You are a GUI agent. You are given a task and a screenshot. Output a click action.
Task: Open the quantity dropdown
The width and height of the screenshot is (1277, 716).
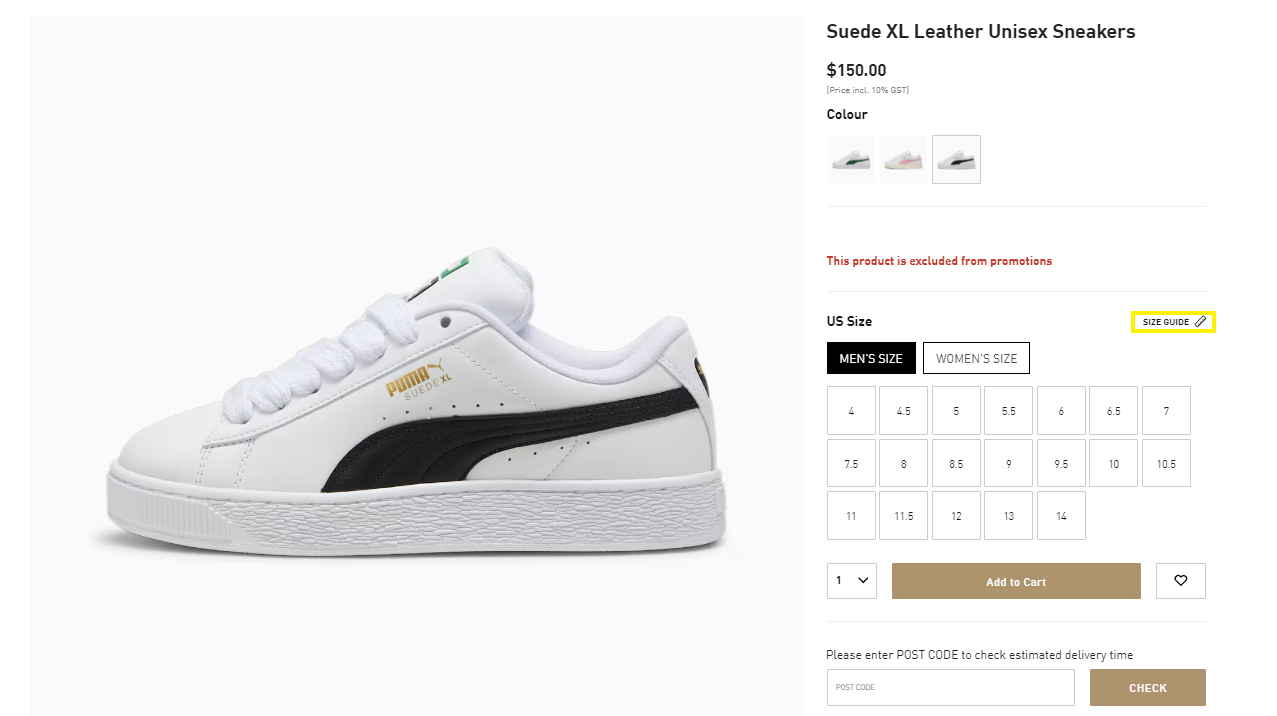pyautogui.click(x=851, y=580)
